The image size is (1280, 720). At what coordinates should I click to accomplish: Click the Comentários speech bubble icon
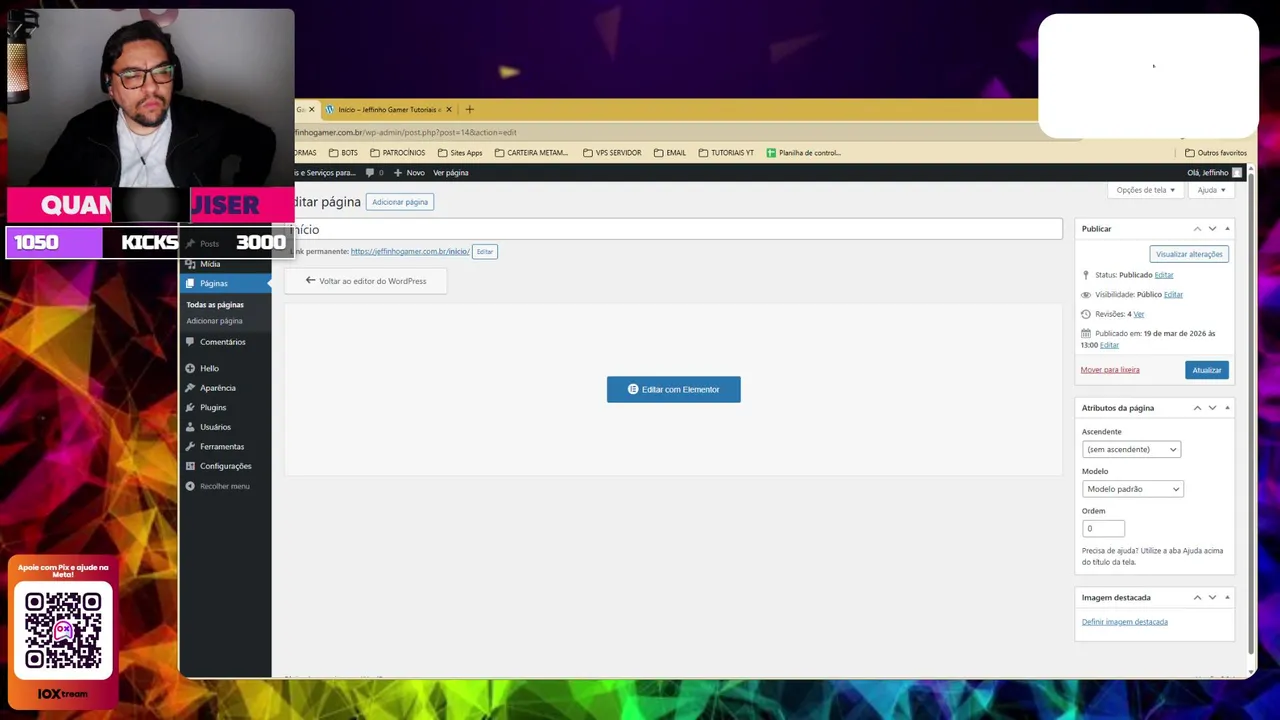click(x=190, y=342)
